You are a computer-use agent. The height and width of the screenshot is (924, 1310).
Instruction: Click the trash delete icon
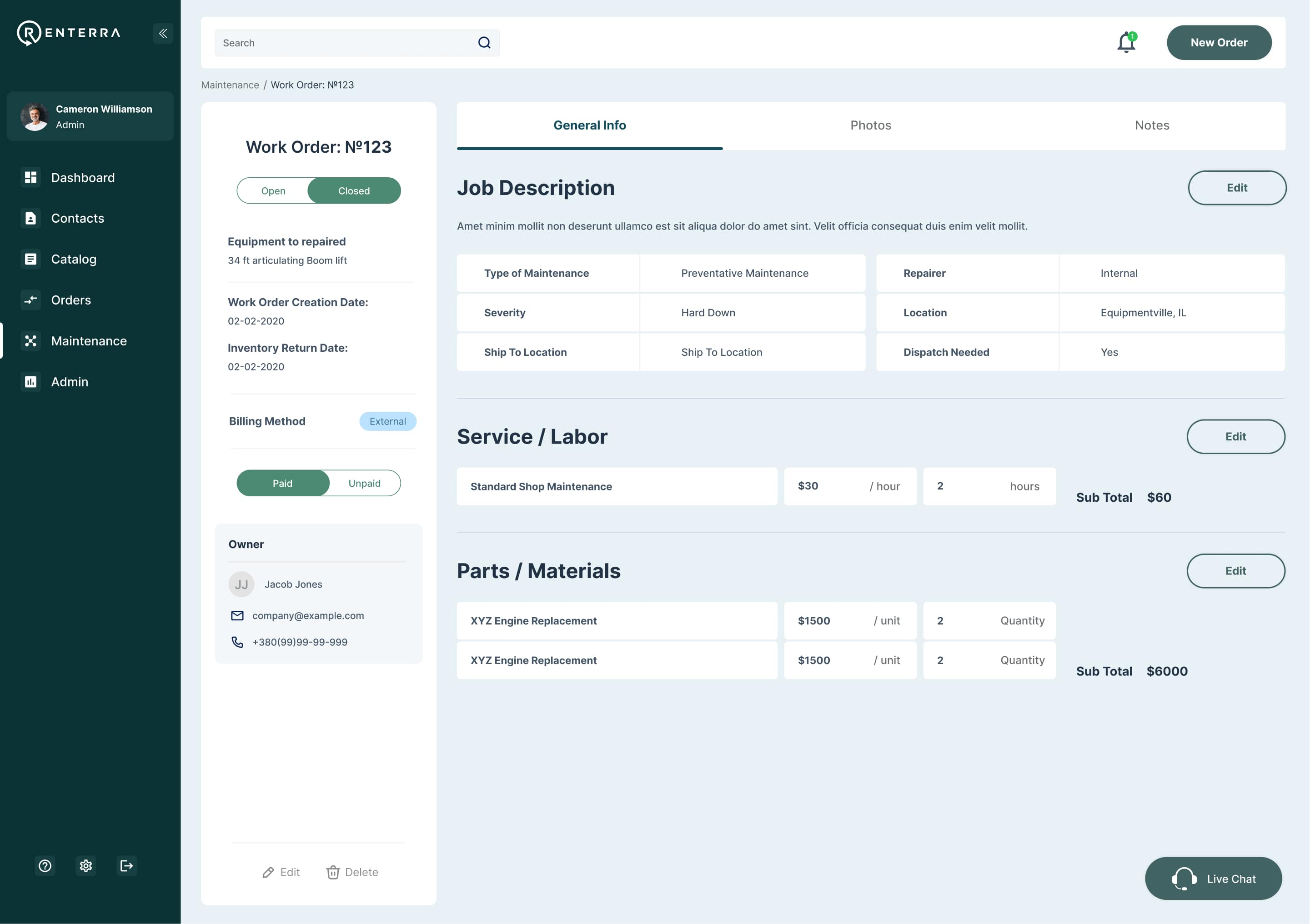coord(333,873)
